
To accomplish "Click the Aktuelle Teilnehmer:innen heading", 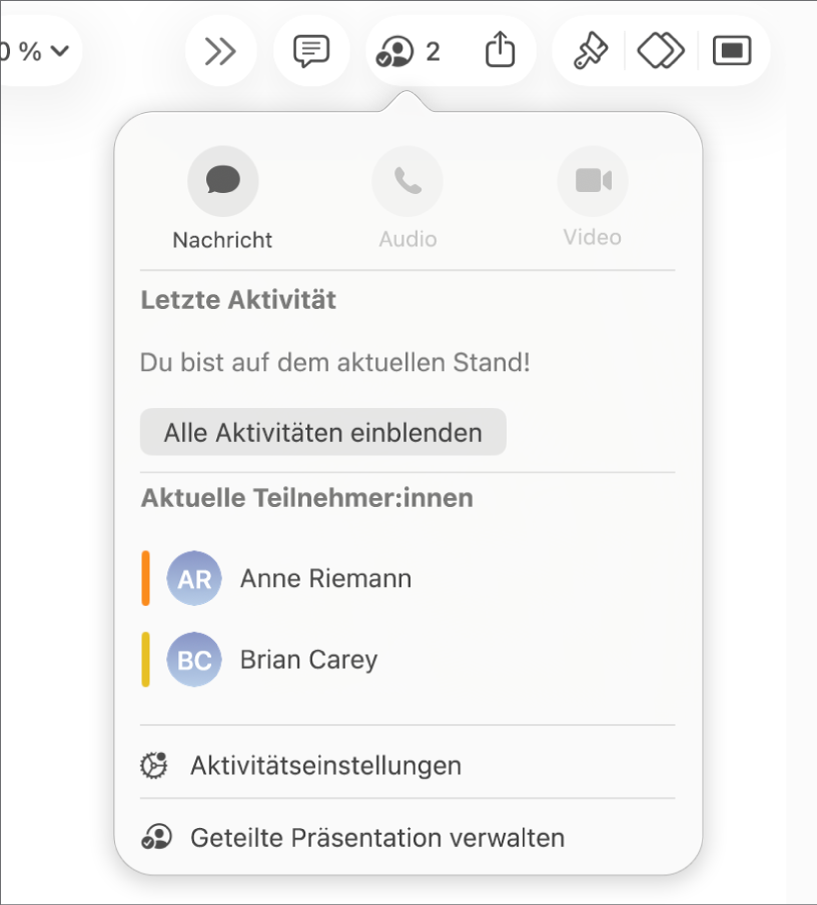I will [307, 498].
